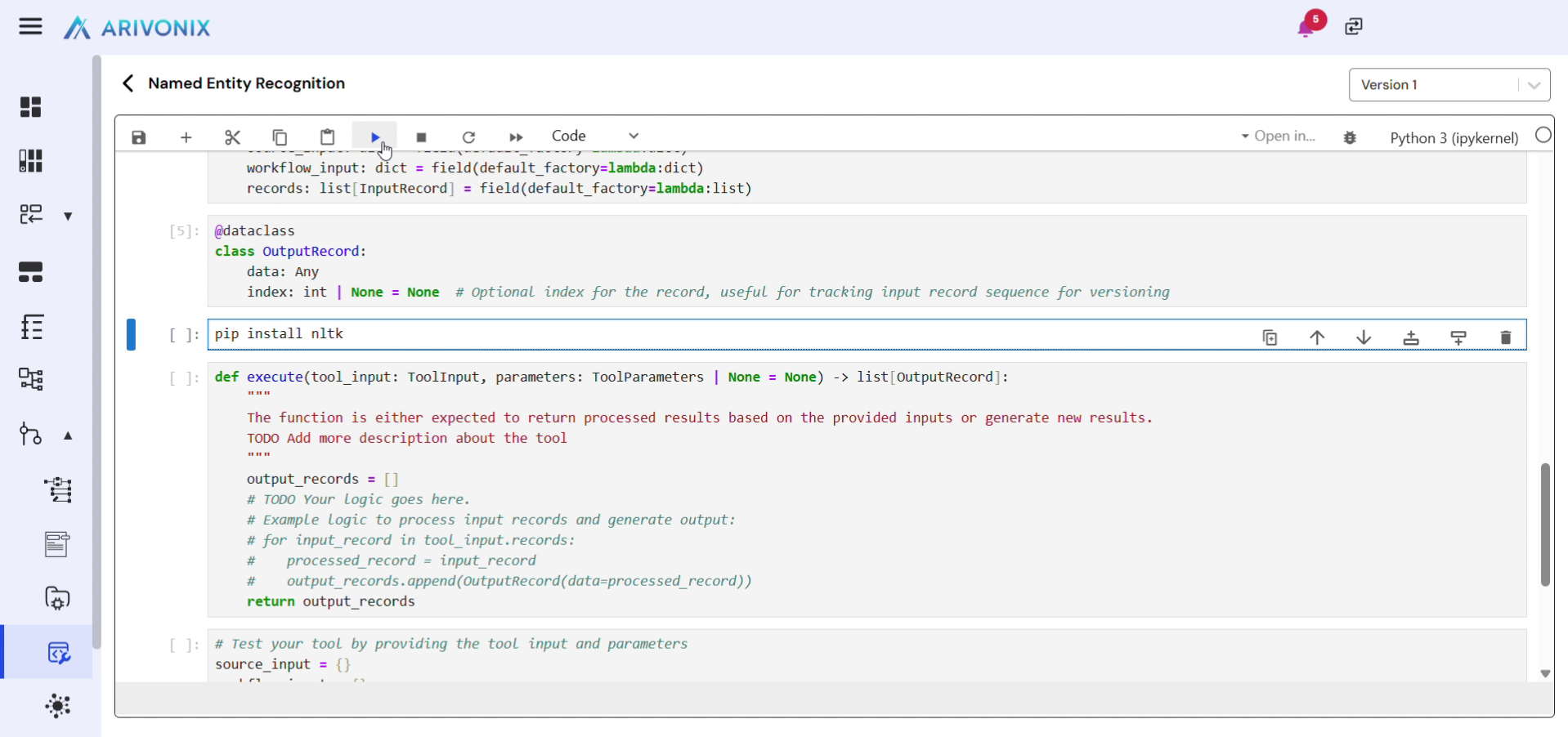
Task: Duplicate the selected cell
Action: (x=1270, y=337)
